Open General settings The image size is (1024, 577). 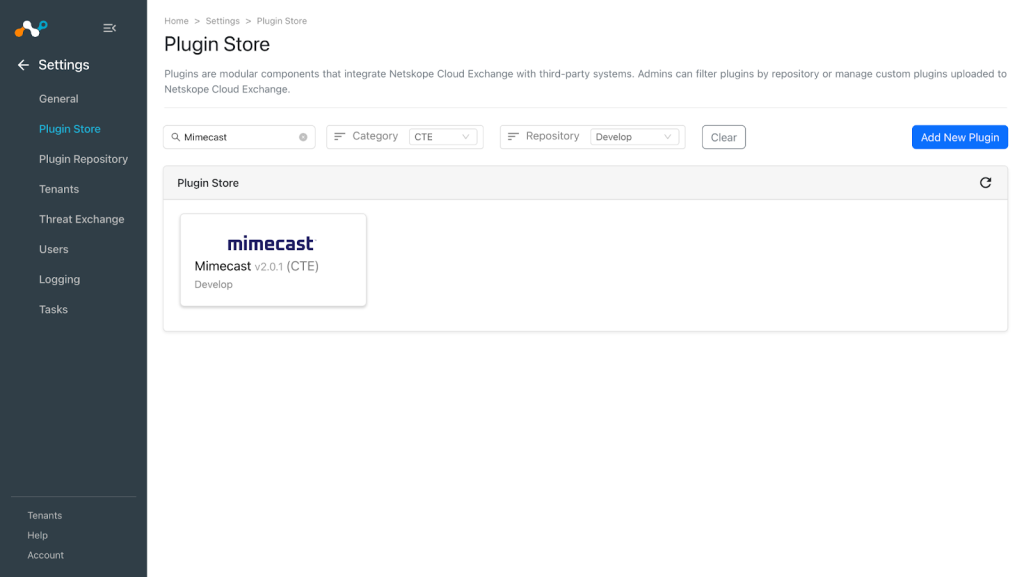click(59, 99)
